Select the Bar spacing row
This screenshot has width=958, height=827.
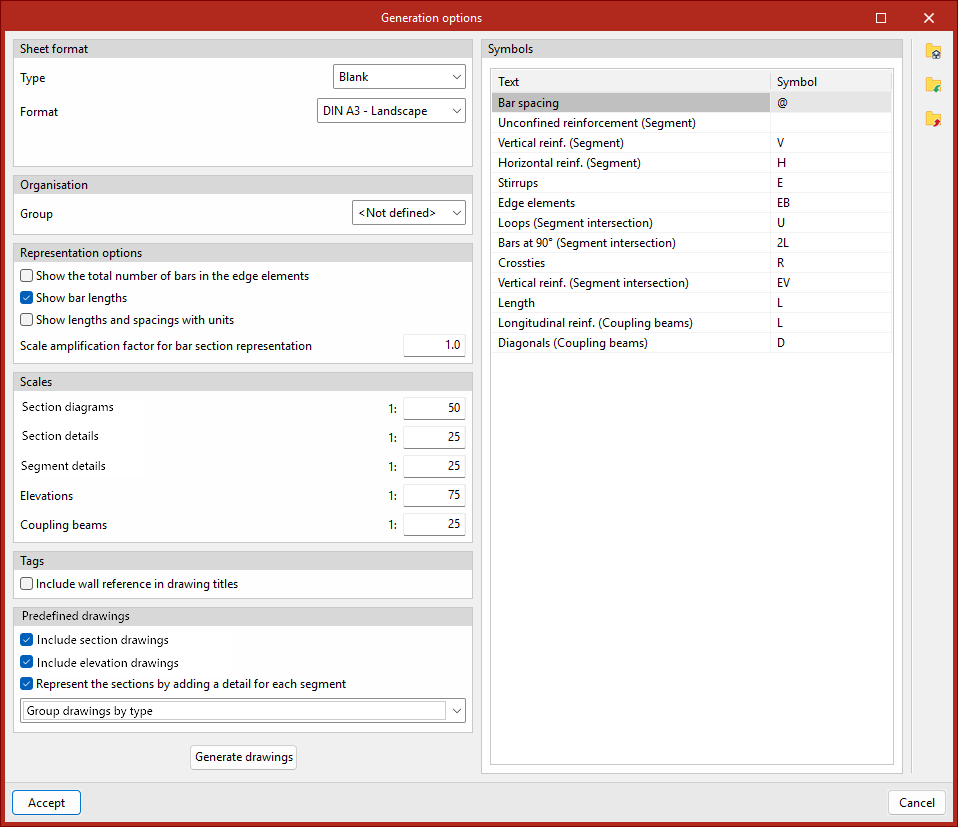692,103
